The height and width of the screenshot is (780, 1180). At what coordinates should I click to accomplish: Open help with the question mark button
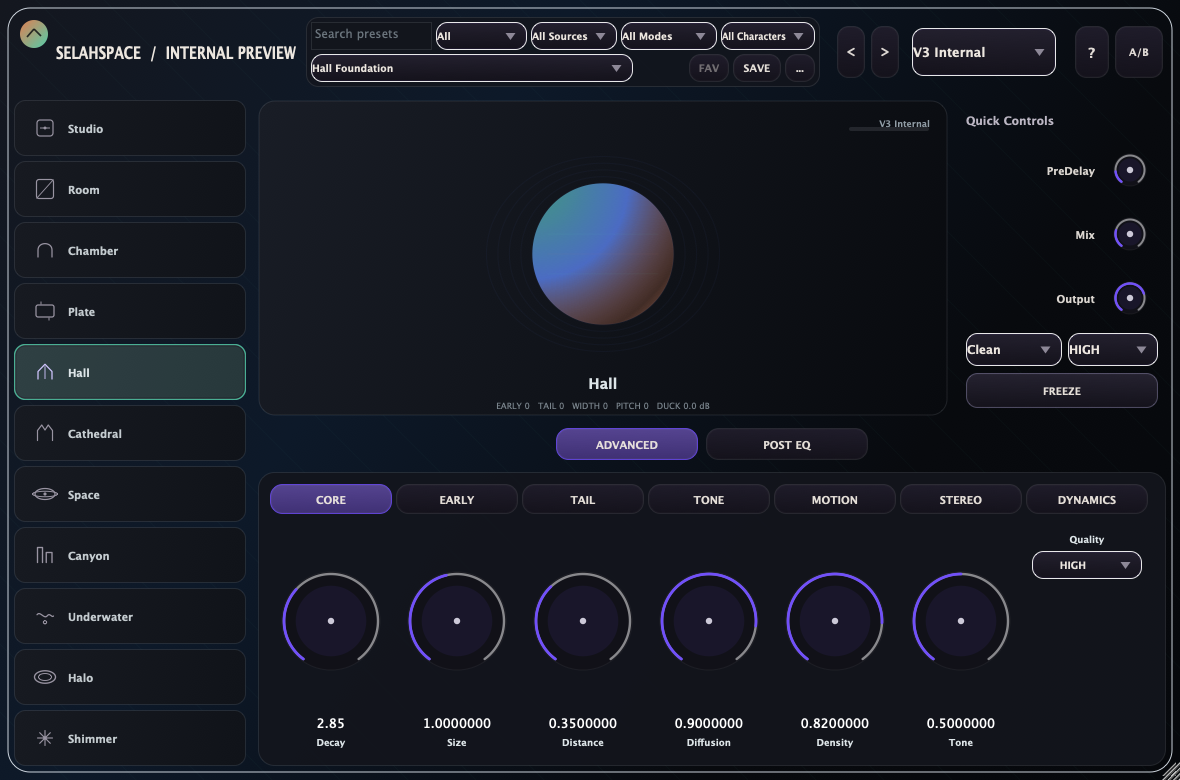(x=1092, y=52)
